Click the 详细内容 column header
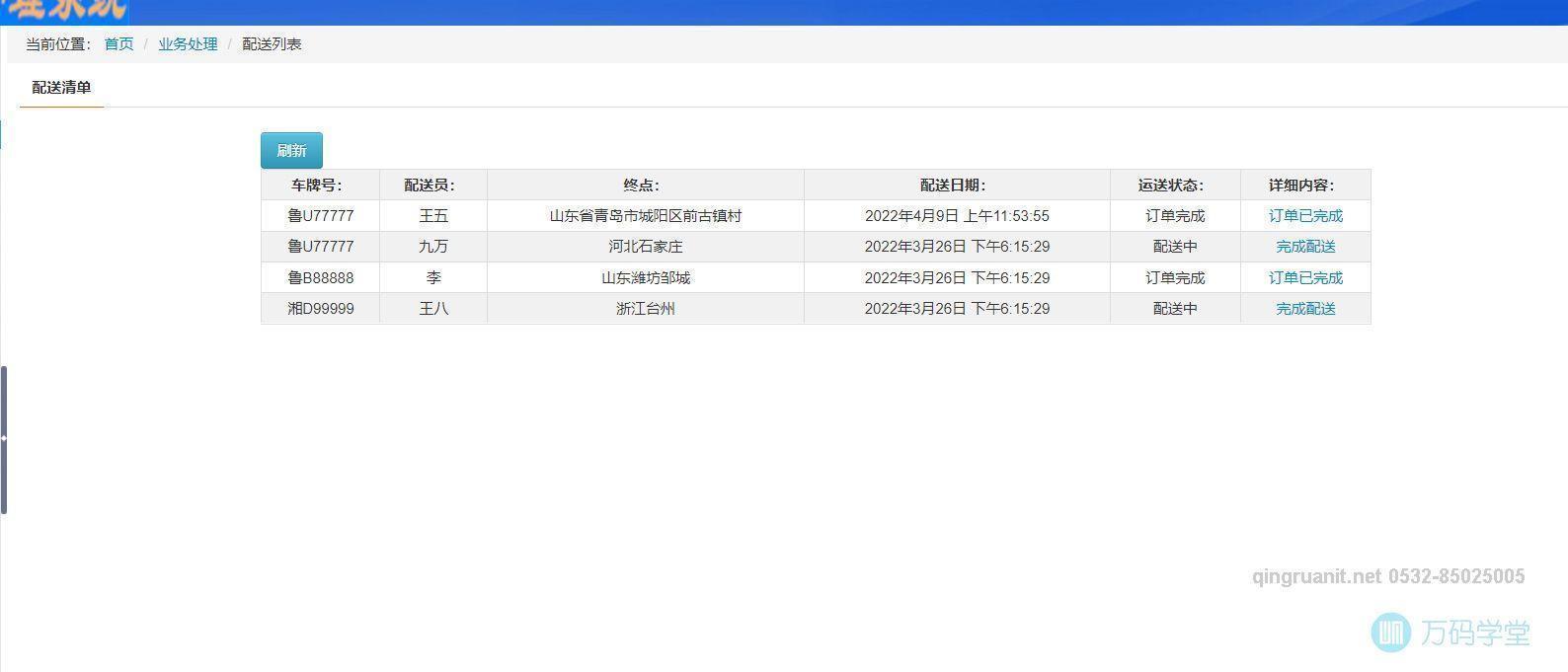 click(x=1305, y=185)
